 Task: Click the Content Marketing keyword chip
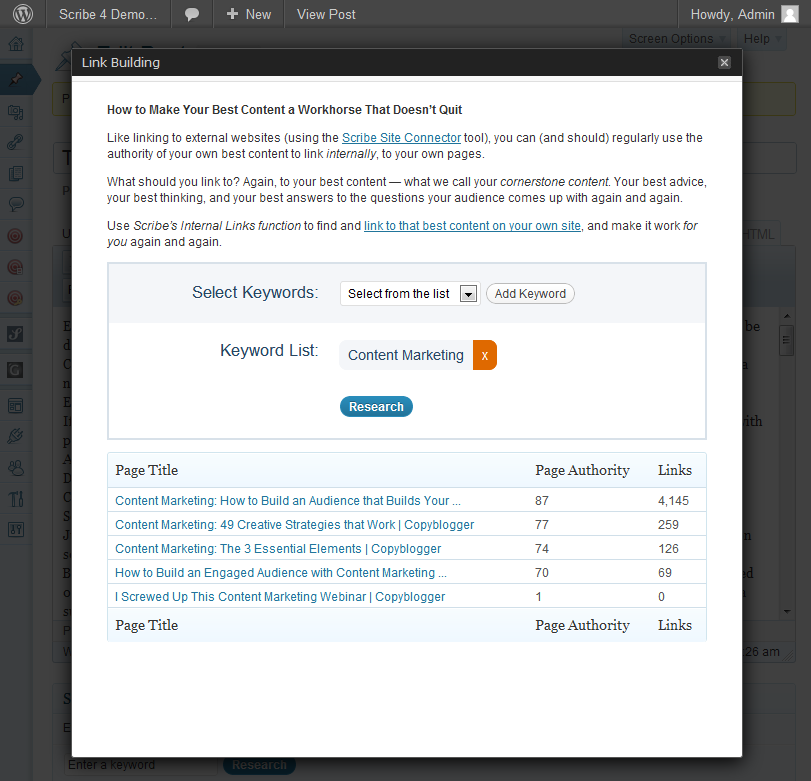[406, 355]
